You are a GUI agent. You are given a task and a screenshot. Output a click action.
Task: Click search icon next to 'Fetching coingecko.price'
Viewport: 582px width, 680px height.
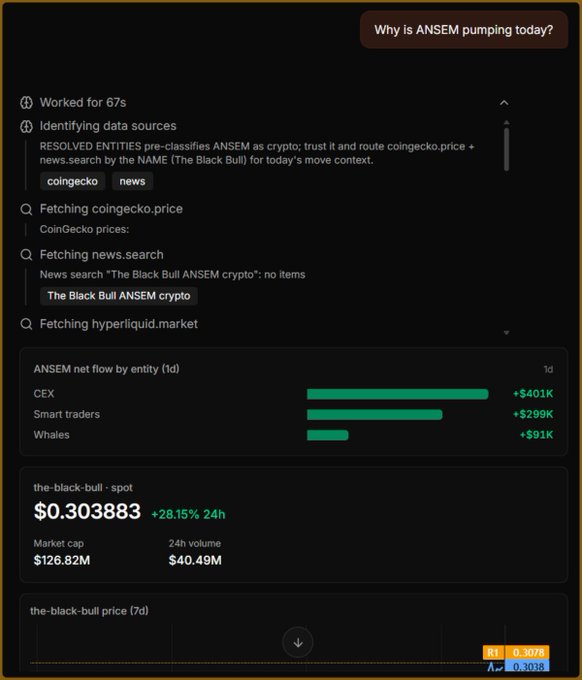(26, 209)
